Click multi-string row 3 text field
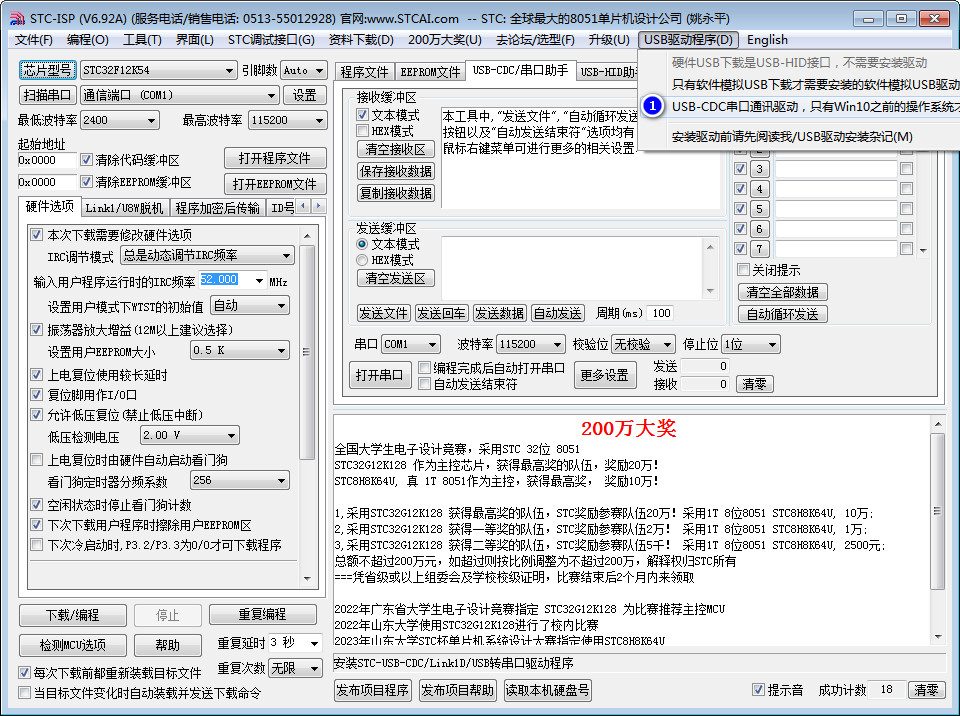The image size is (960, 716). pos(836,168)
